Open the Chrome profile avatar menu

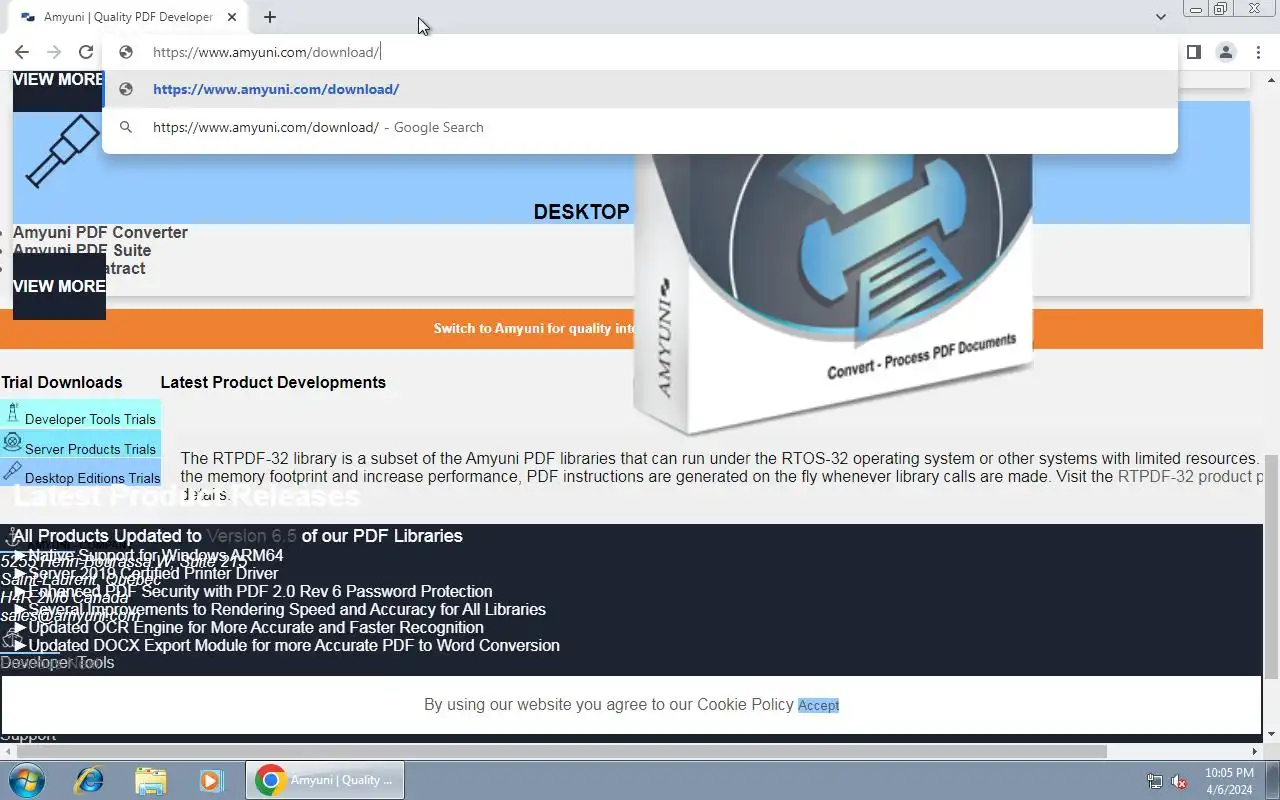coord(1225,52)
